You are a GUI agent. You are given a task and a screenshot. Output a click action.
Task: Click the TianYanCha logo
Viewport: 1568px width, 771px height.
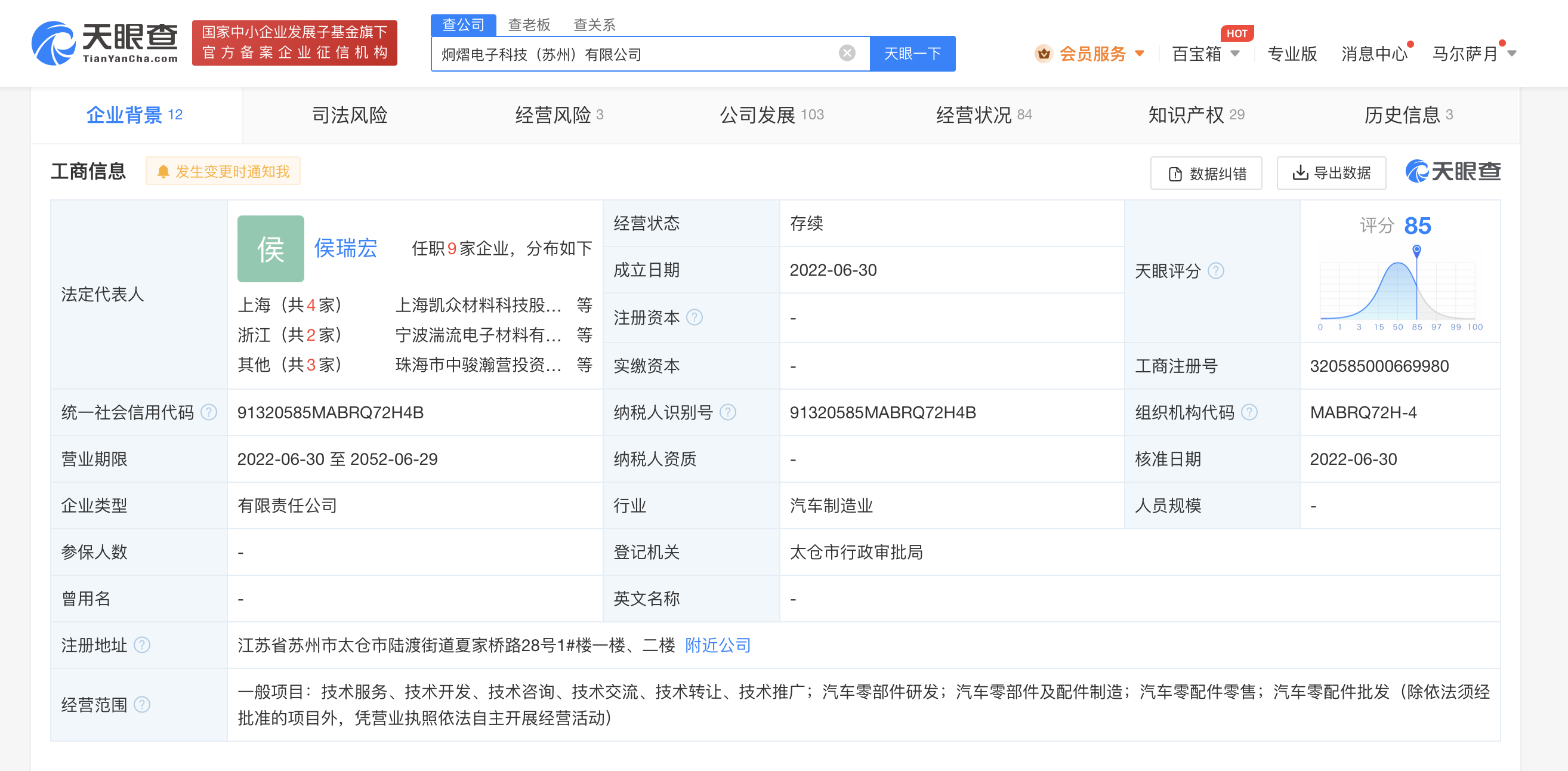[105, 42]
